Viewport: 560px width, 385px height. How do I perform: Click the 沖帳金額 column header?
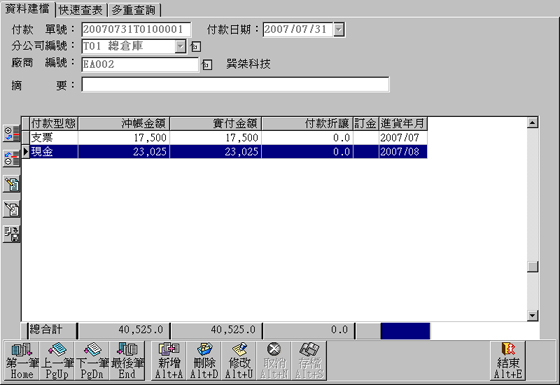(124, 124)
